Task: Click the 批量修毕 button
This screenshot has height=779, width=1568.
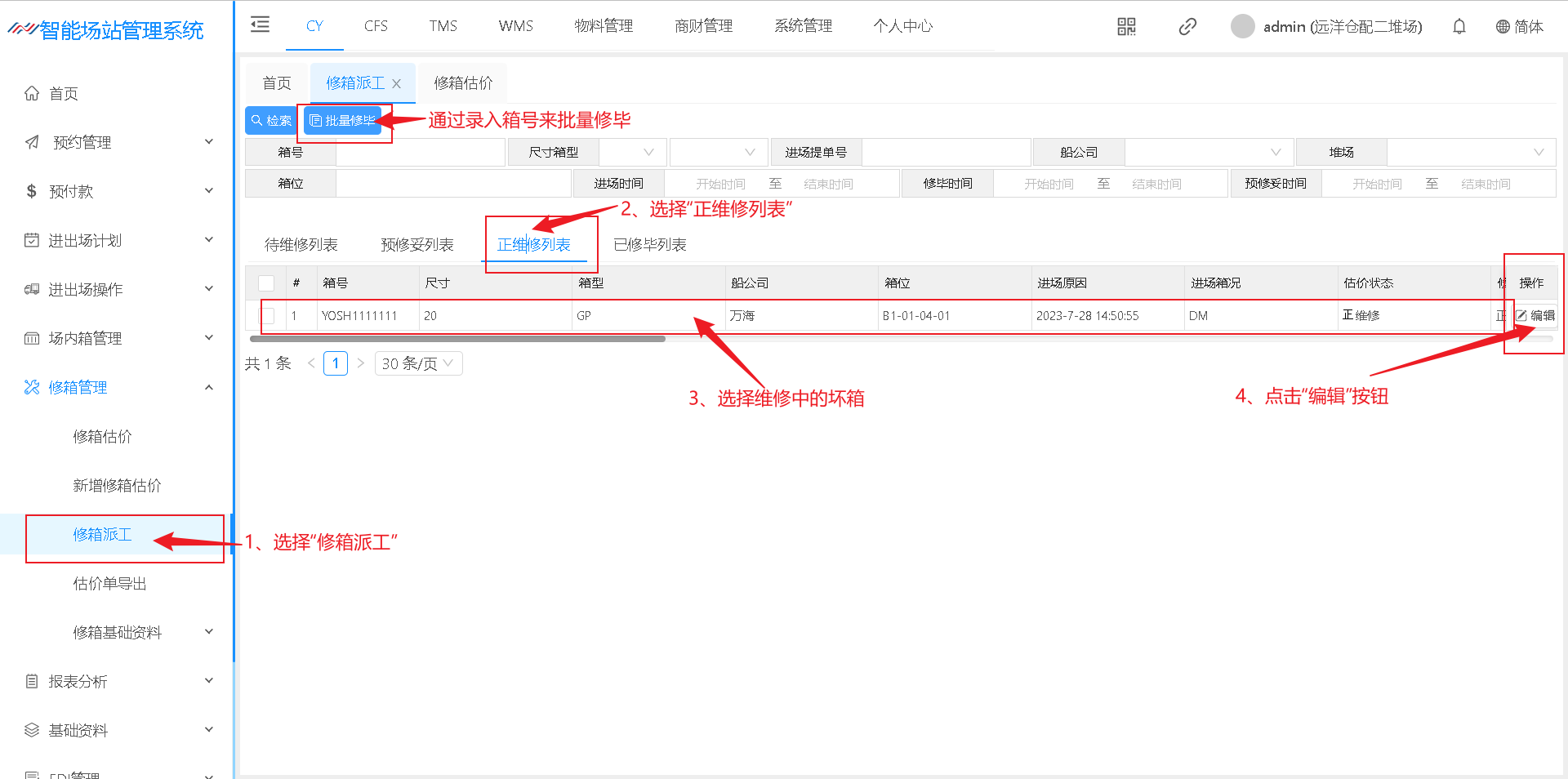Action: pyautogui.click(x=343, y=121)
